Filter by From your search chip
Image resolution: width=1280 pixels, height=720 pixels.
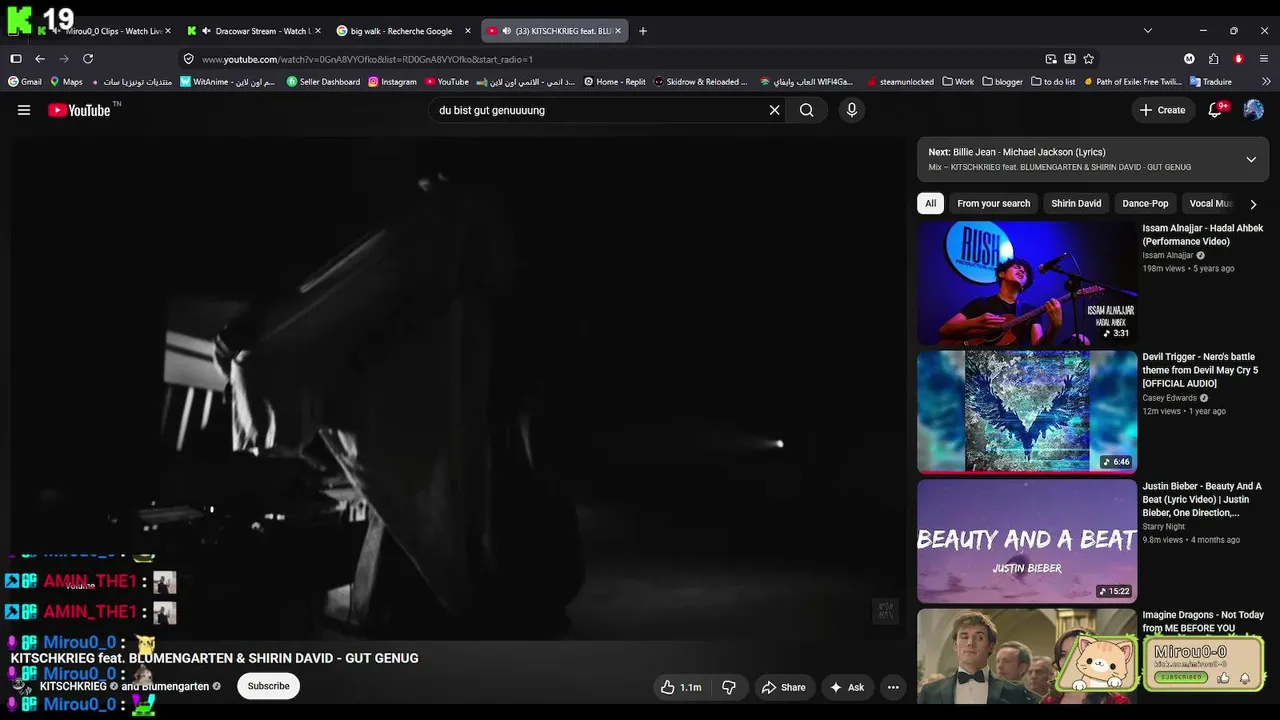993,203
